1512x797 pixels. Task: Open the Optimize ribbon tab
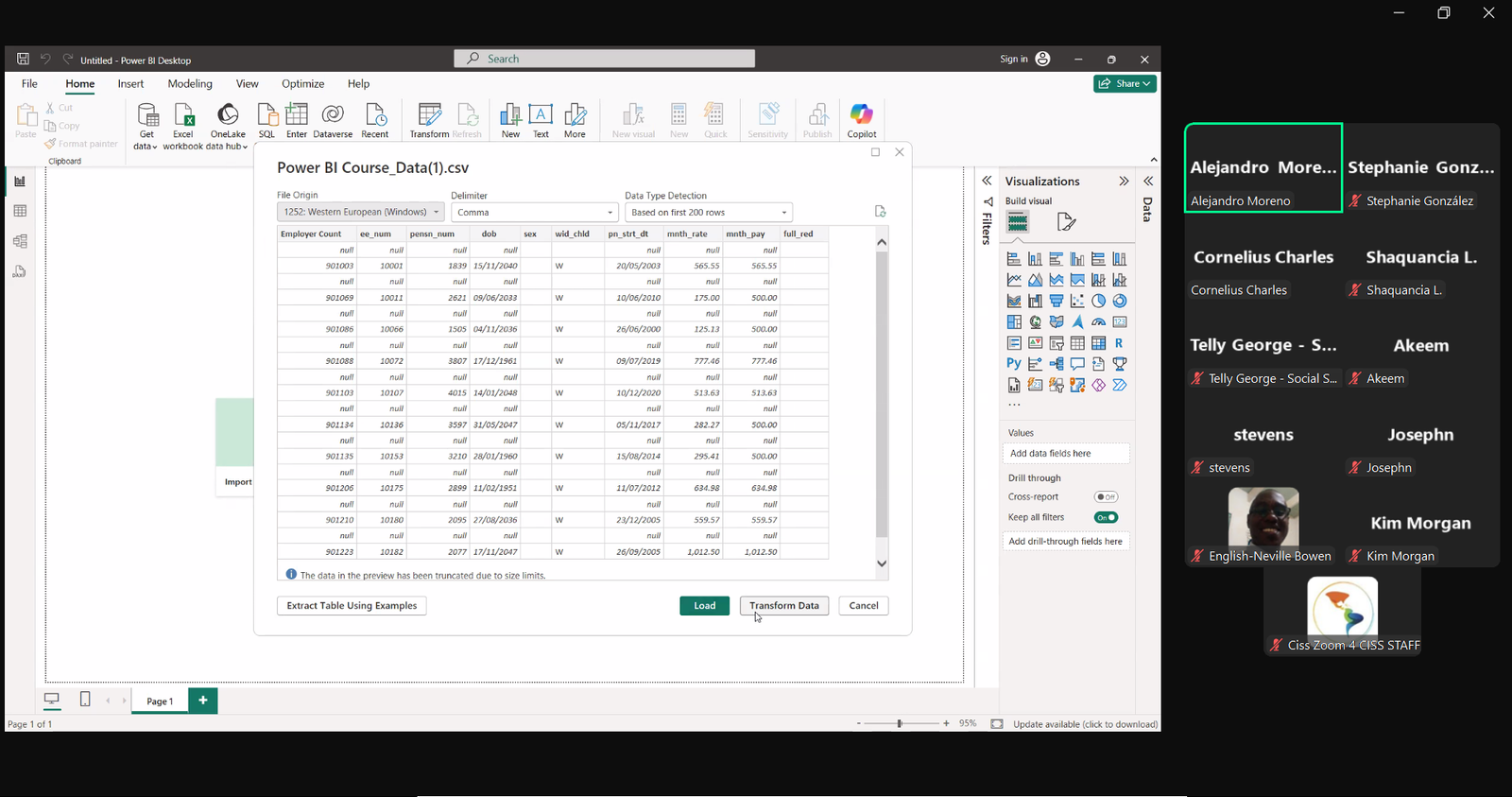(302, 84)
